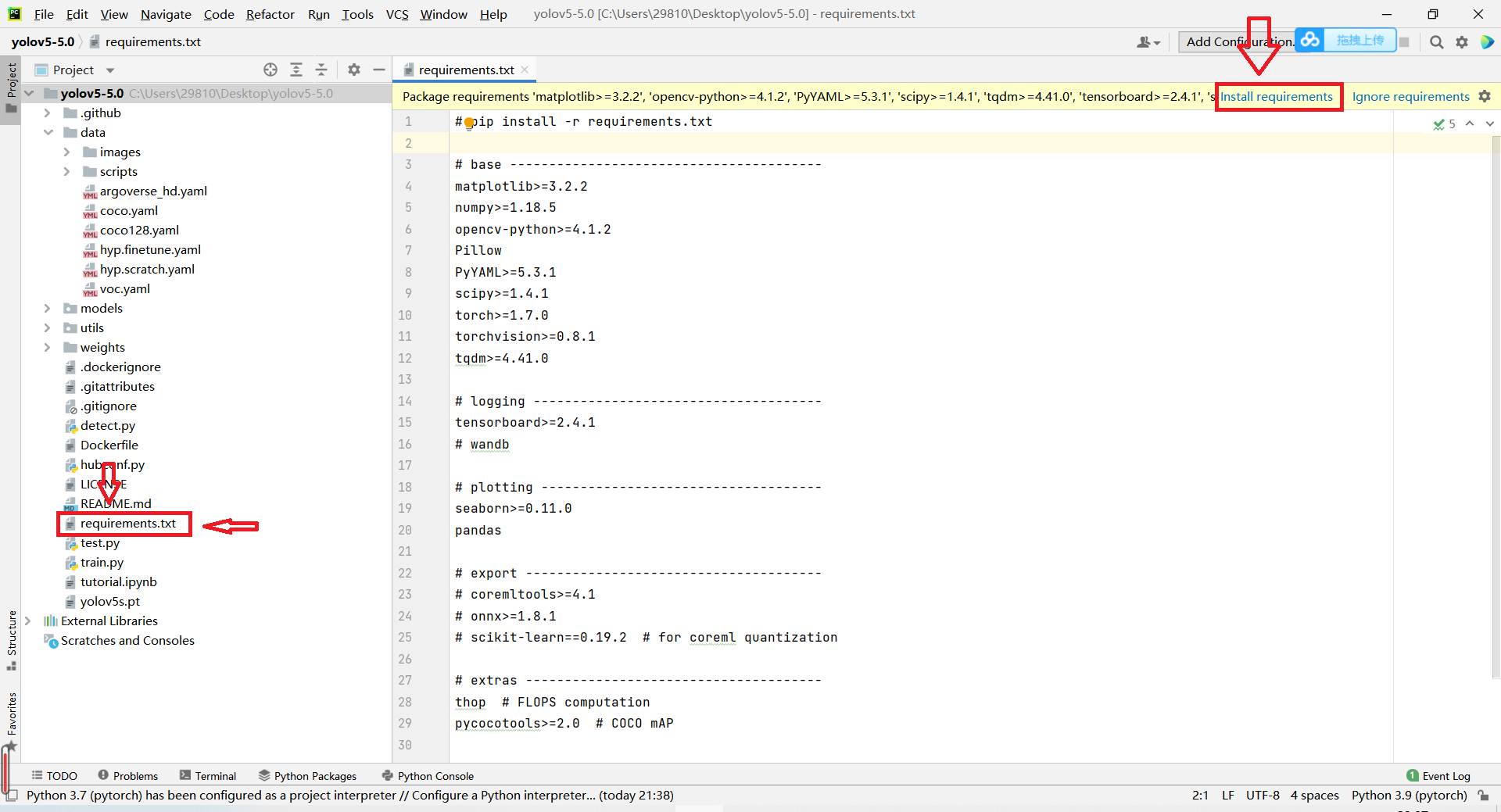Click the yolov5-5.0 breadcrumb
This screenshot has height=812, width=1501.
43,42
